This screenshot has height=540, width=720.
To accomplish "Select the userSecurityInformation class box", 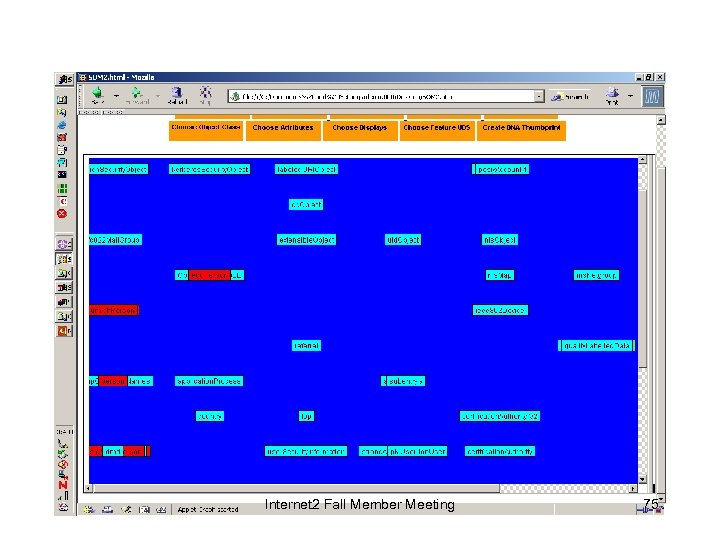I will [306, 451].
